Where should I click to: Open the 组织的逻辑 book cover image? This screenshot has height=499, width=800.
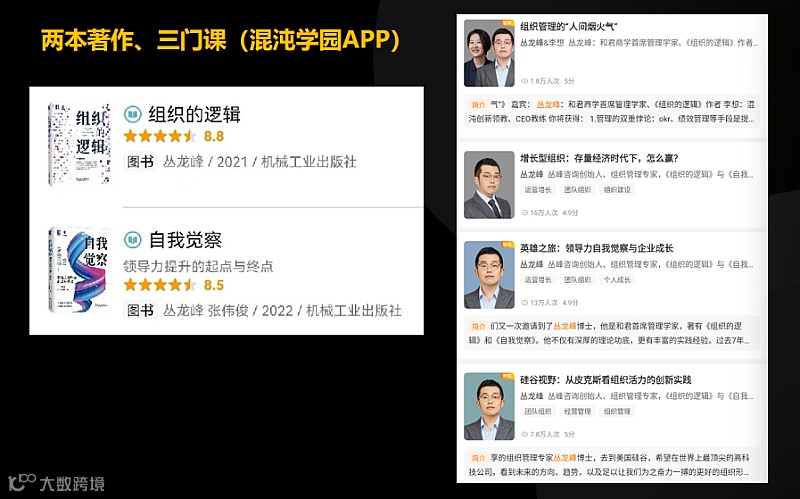79,143
